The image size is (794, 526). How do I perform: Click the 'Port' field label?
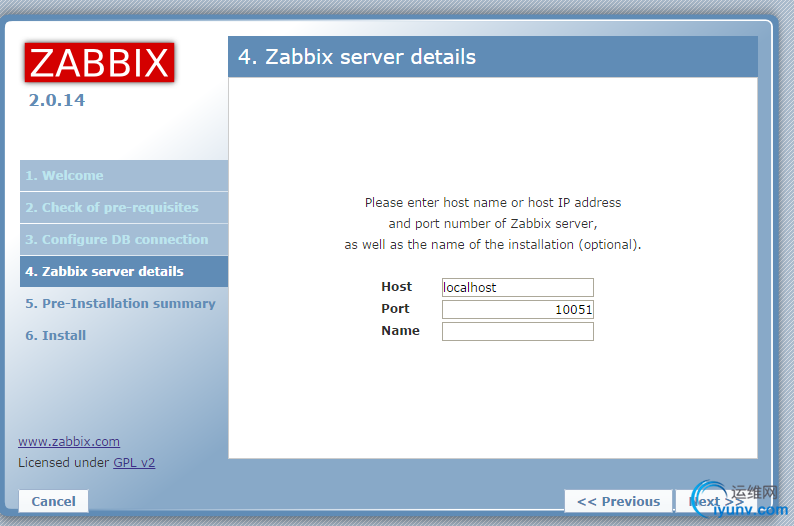pyautogui.click(x=395, y=308)
